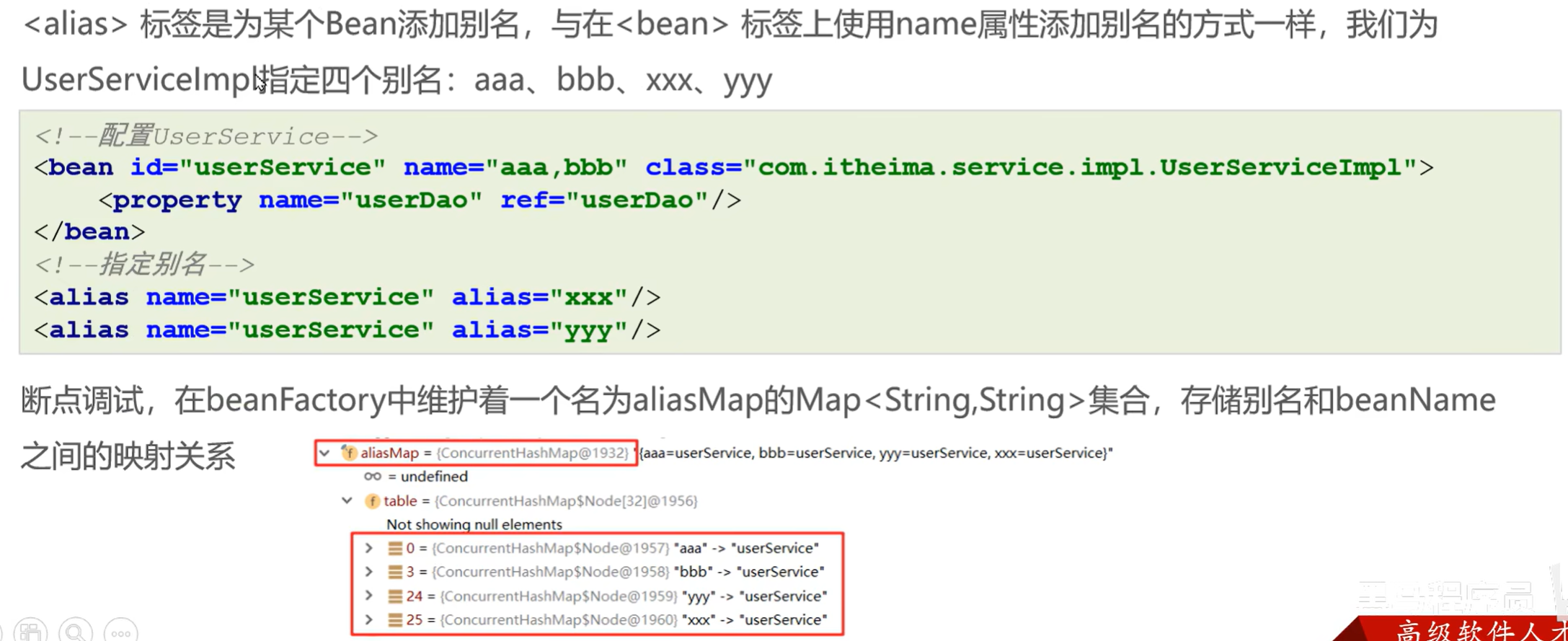Collapse the aliasMap variable node

click(x=324, y=453)
